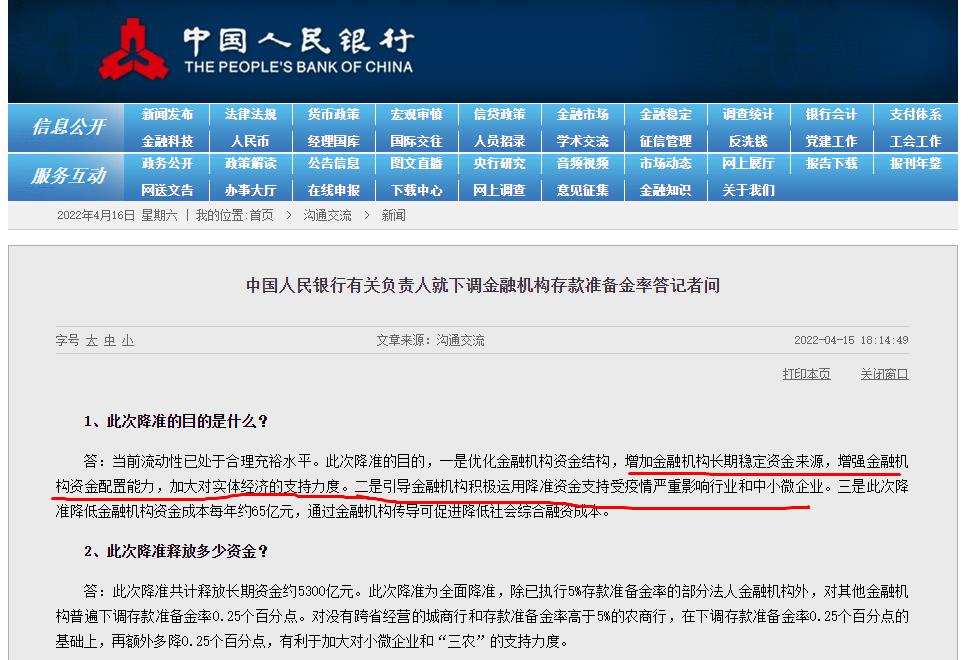Select 网送文告 in the service menu
Viewport: 971px width, 660px height.
click(x=167, y=190)
